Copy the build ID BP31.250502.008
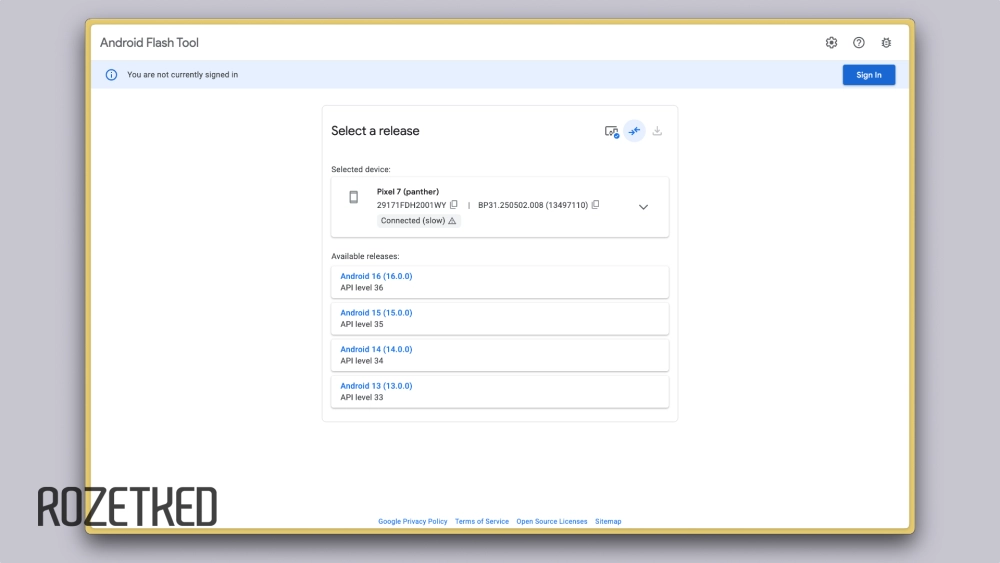 pyautogui.click(x=595, y=205)
